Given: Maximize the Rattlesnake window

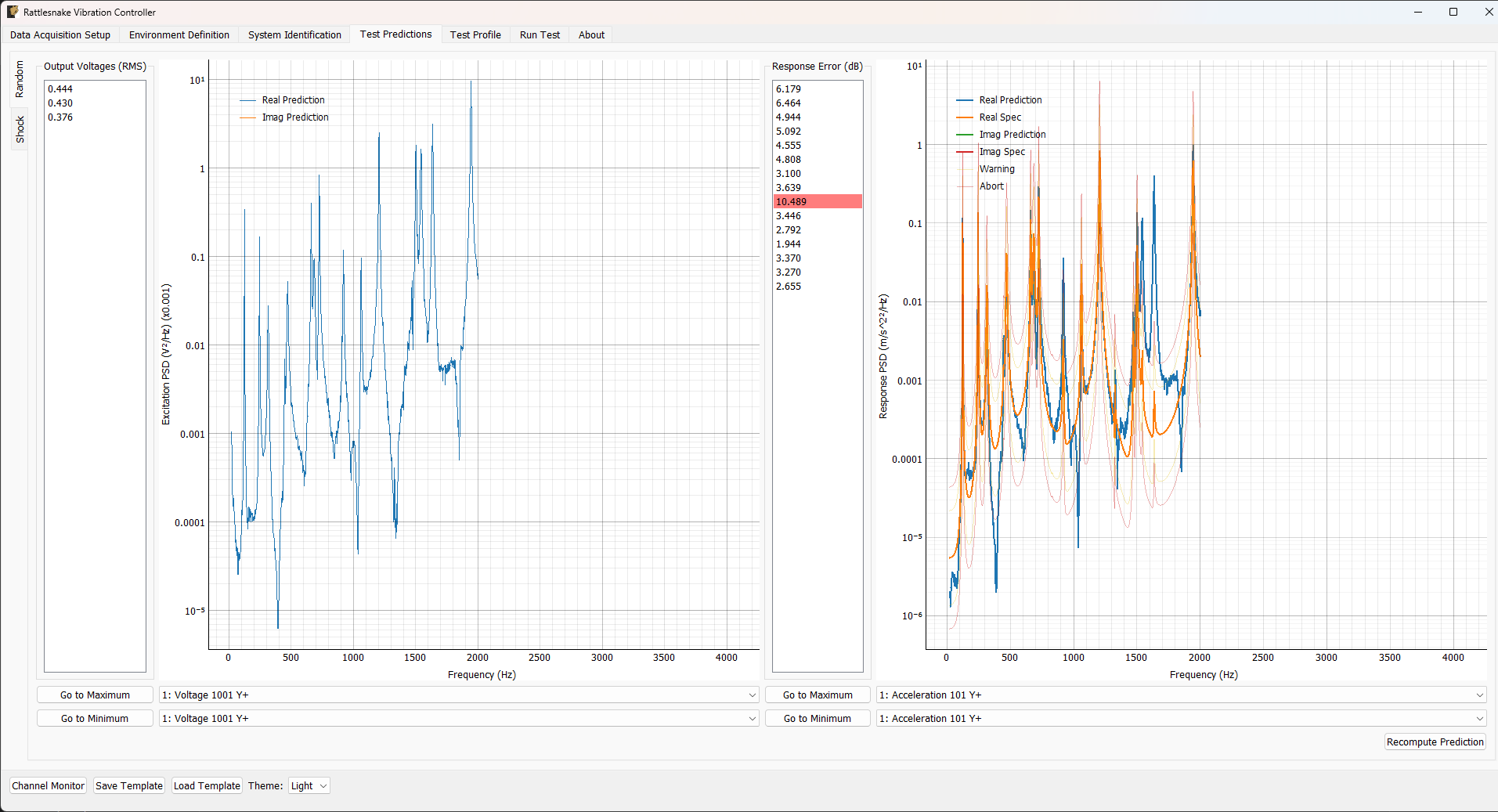Looking at the screenshot, I should [1453, 12].
